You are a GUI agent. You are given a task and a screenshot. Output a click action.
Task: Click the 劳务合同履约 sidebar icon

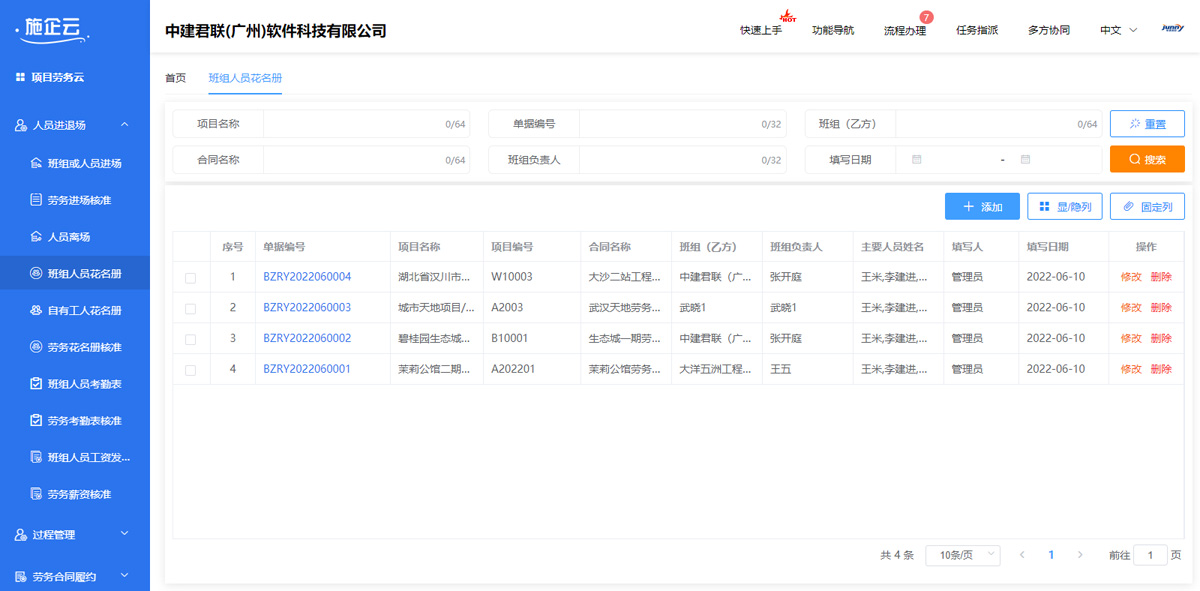[21, 577]
